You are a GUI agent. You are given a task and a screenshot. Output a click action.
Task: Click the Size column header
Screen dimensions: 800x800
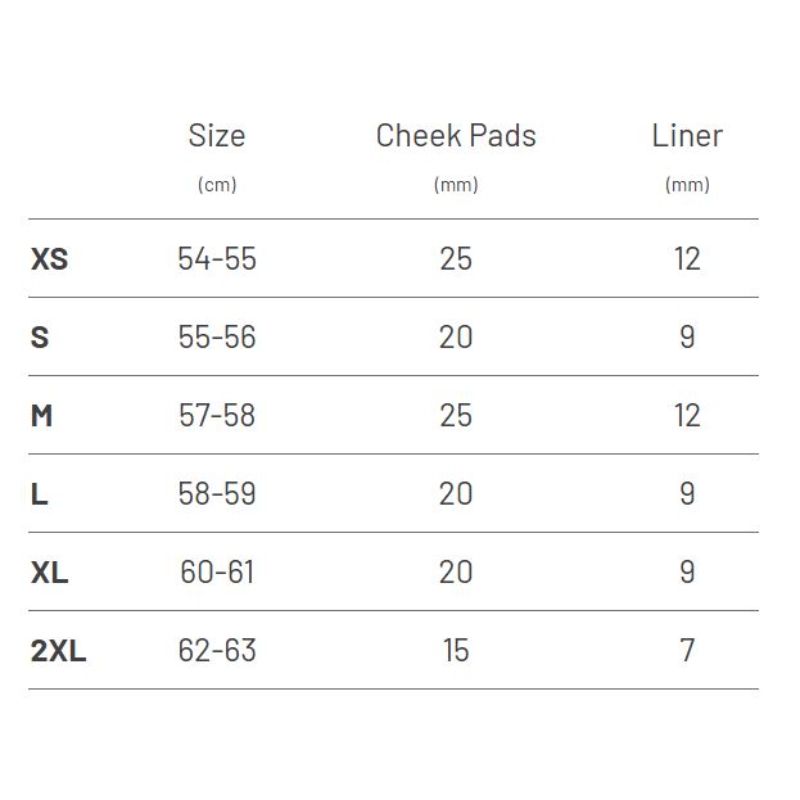tap(217, 136)
